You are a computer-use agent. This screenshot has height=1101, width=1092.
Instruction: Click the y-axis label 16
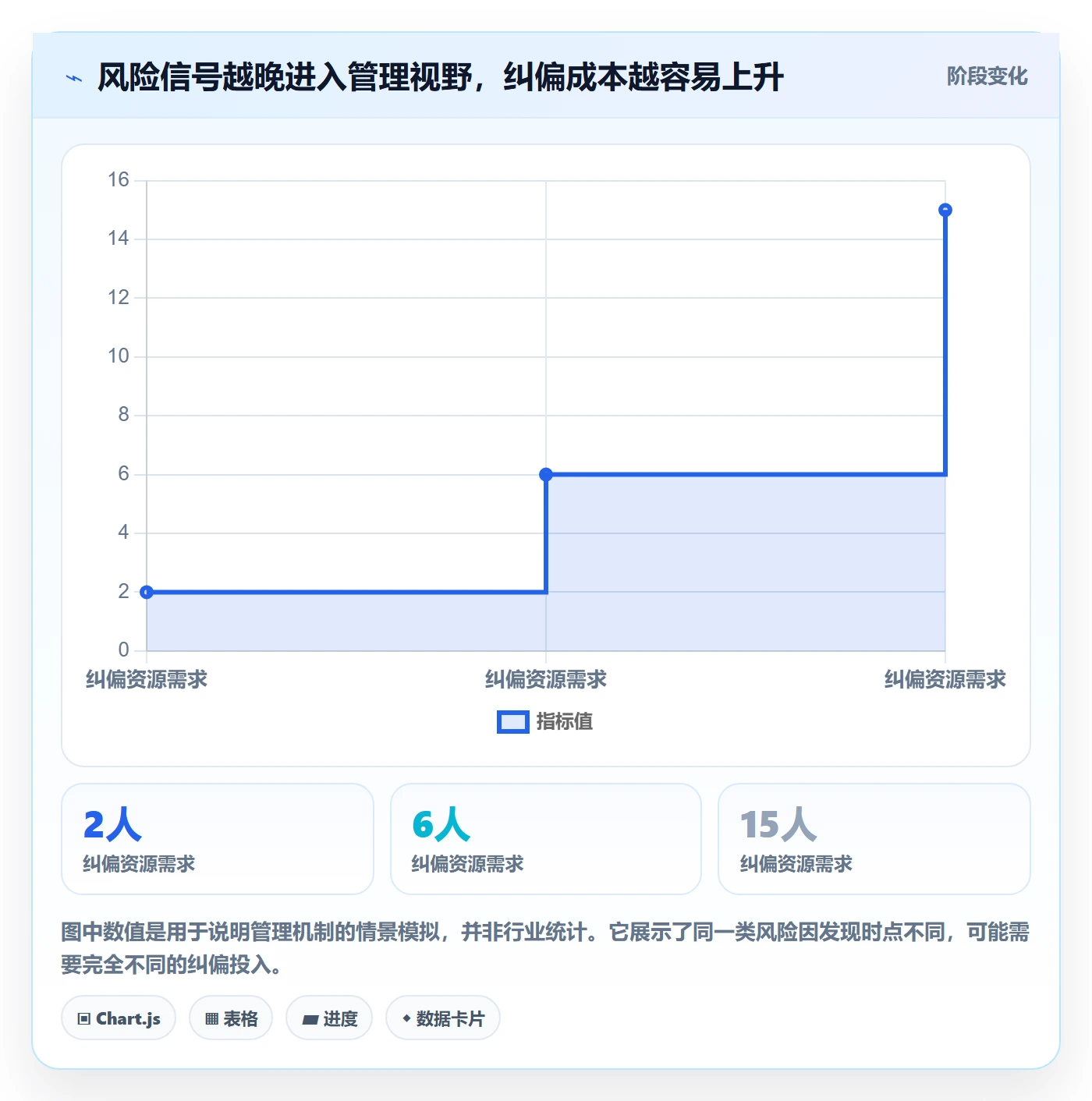pos(119,180)
